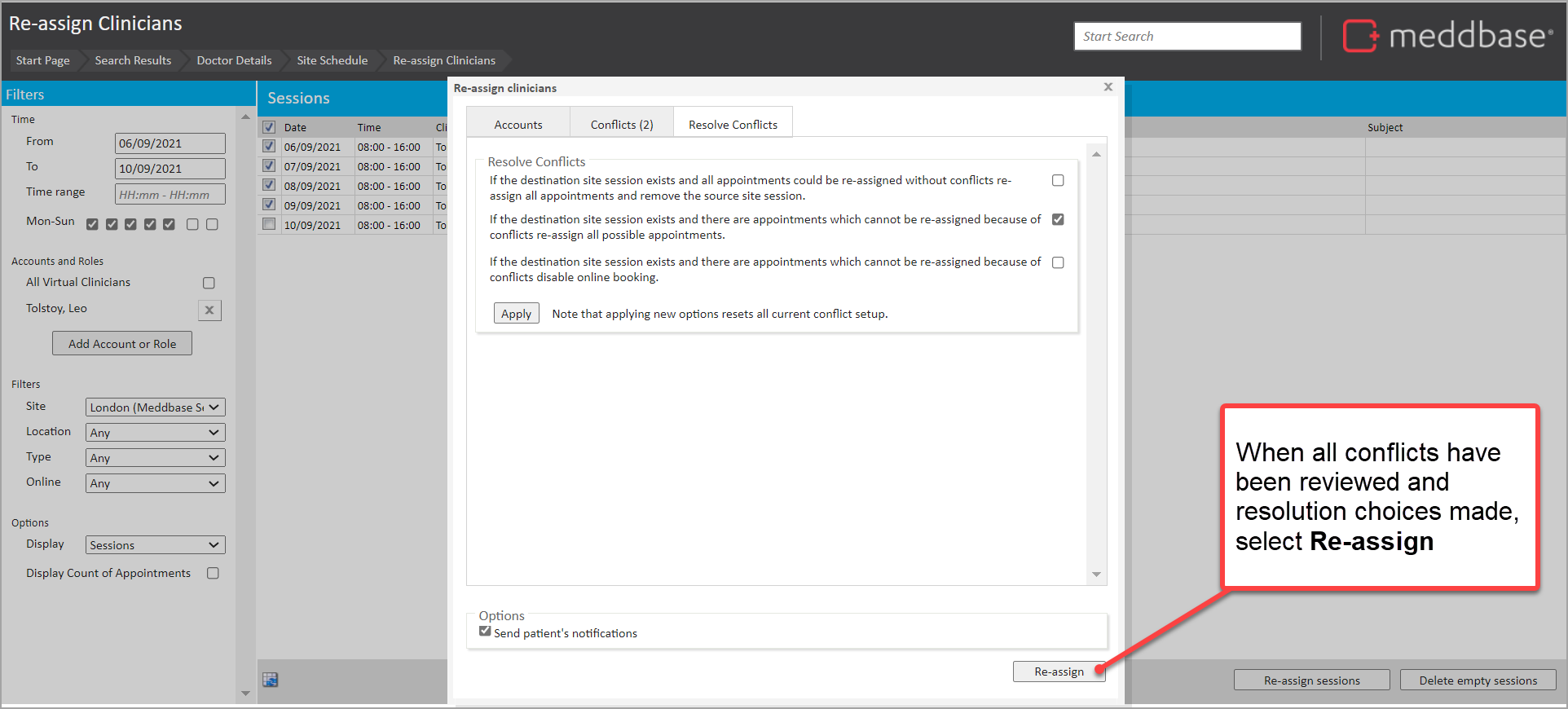Switch to the Conflicts (2) tab

tap(621, 125)
